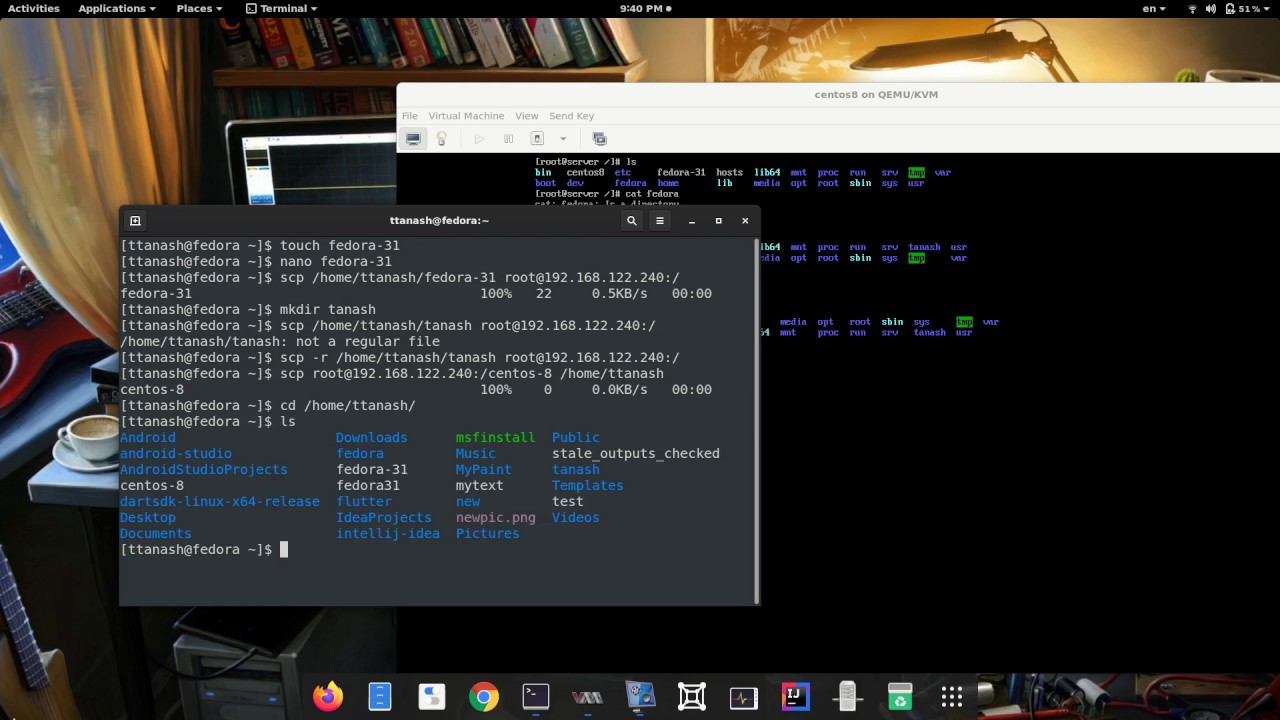Open the Terminal app menu in top bar

(281, 8)
